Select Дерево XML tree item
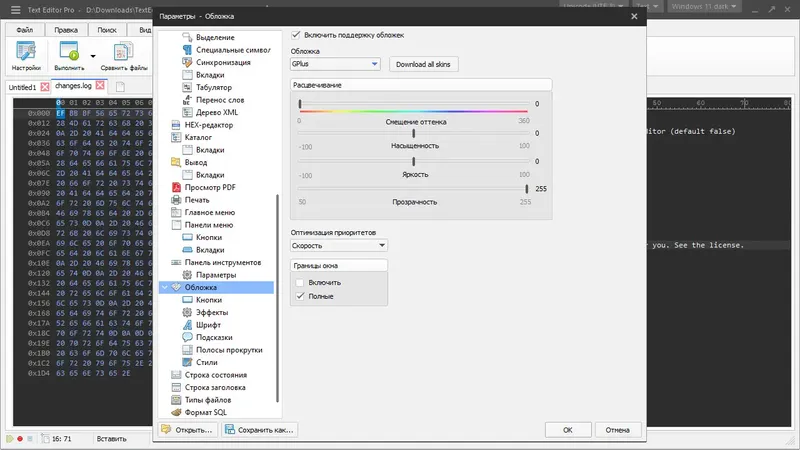 pyautogui.click(x=216, y=112)
